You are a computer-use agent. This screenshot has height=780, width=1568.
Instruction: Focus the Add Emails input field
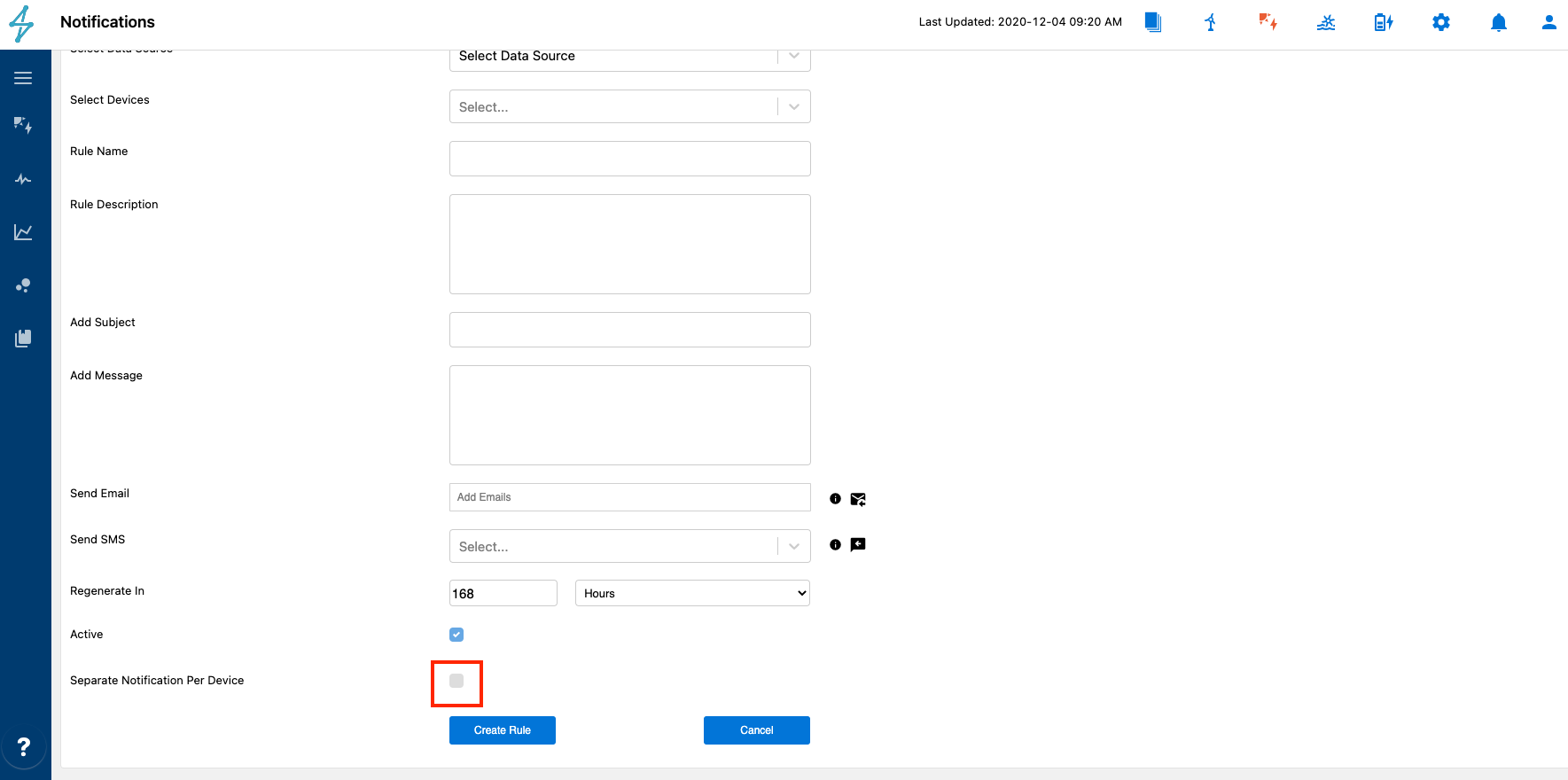pyautogui.click(x=629, y=497)
